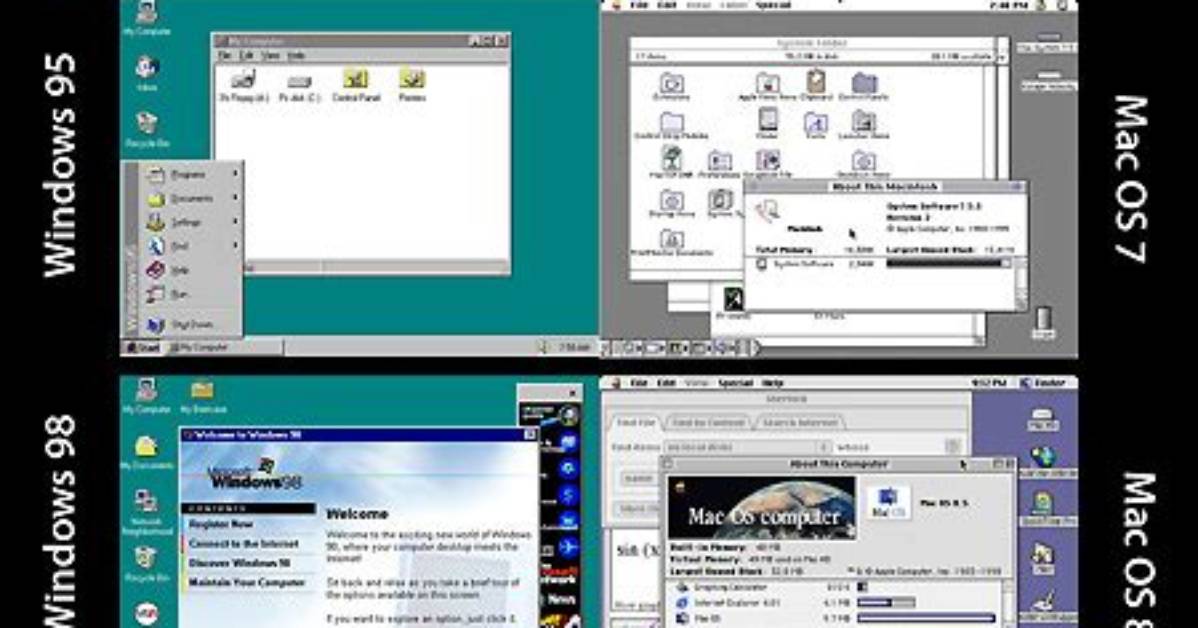
Task: Expand Settings submenu in Start menu
Action: (x=192, y=222)
